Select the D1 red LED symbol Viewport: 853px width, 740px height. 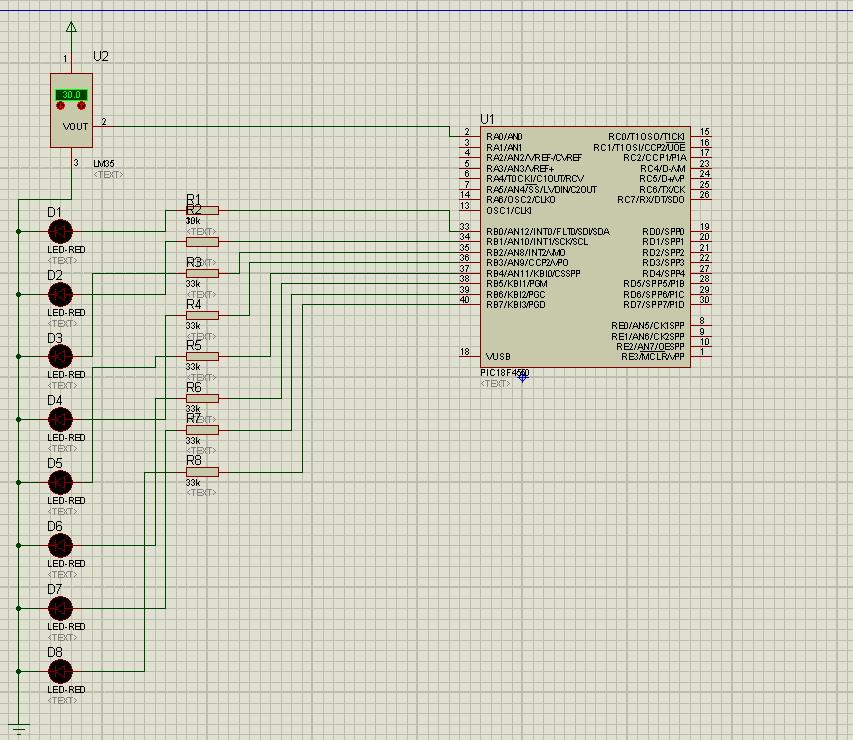[61, 231]
